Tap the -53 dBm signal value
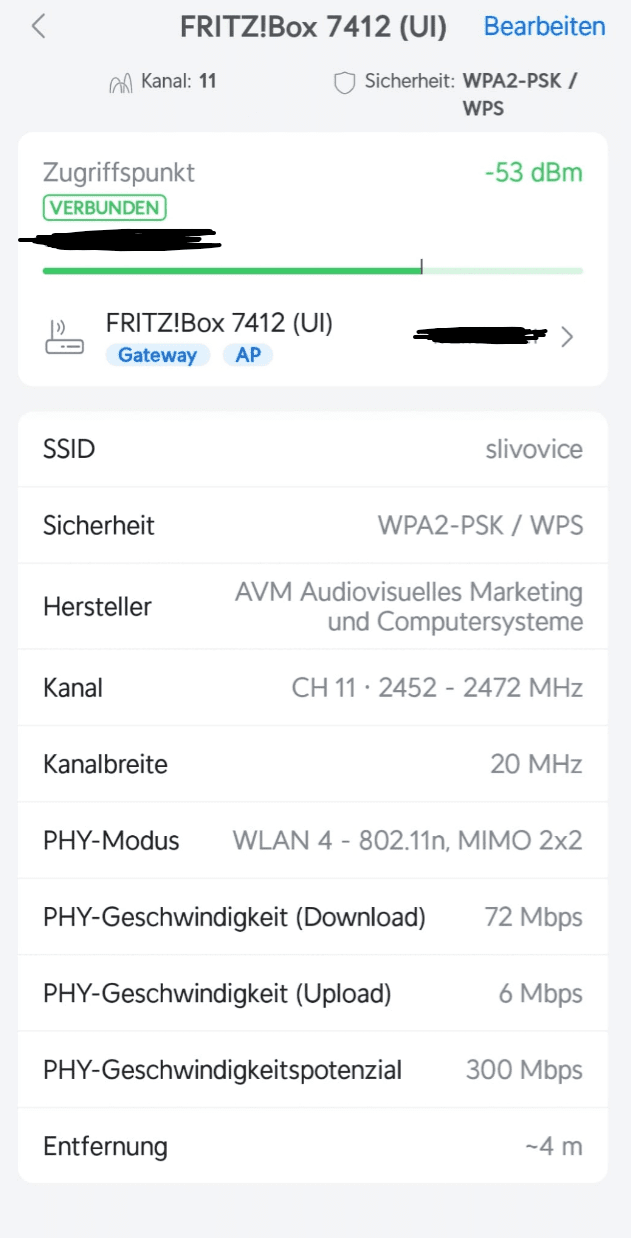The width and height of the screenshot is (631, 1238). point(533,172)
